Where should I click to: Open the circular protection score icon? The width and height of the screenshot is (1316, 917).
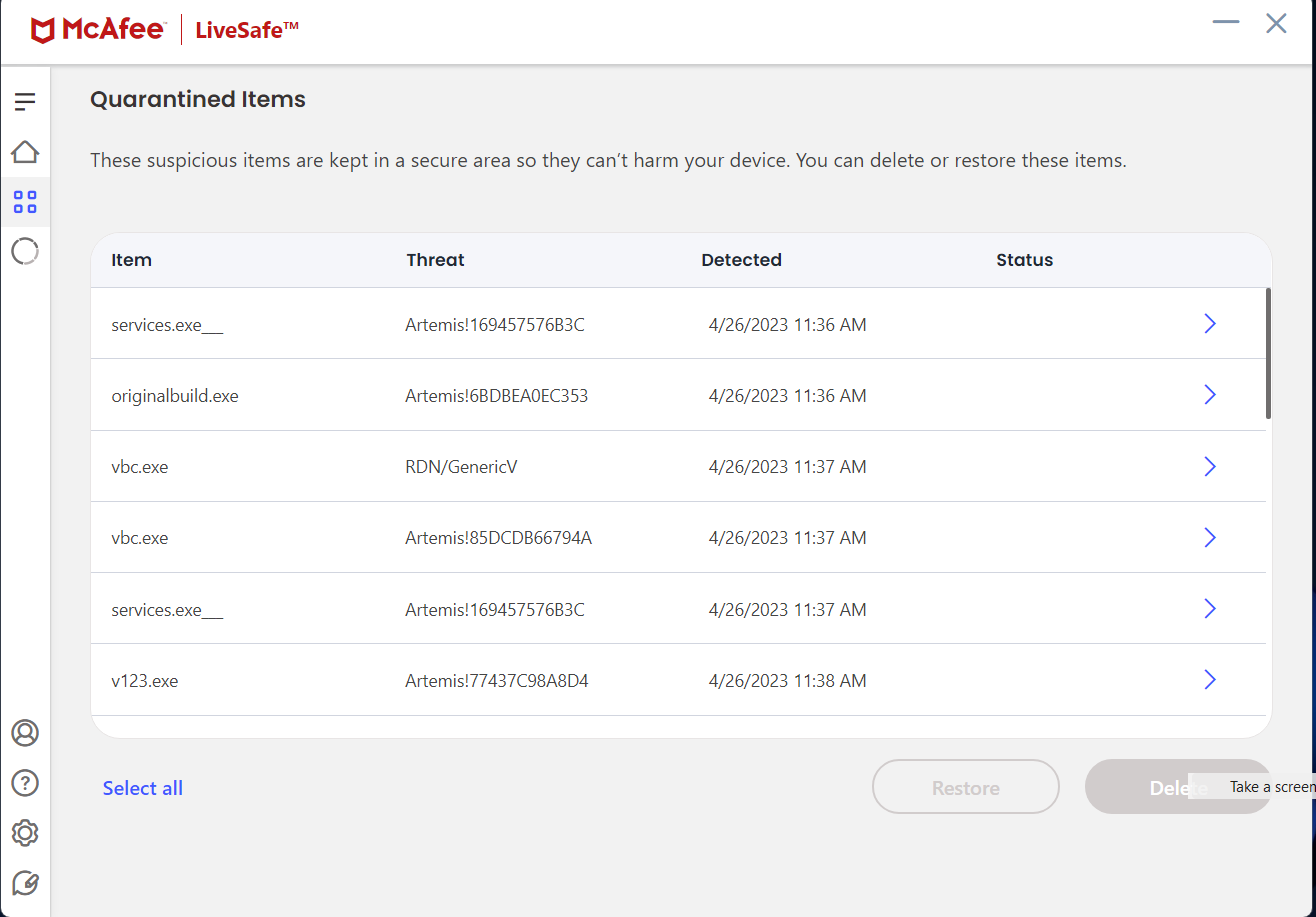tap(25, 251)
